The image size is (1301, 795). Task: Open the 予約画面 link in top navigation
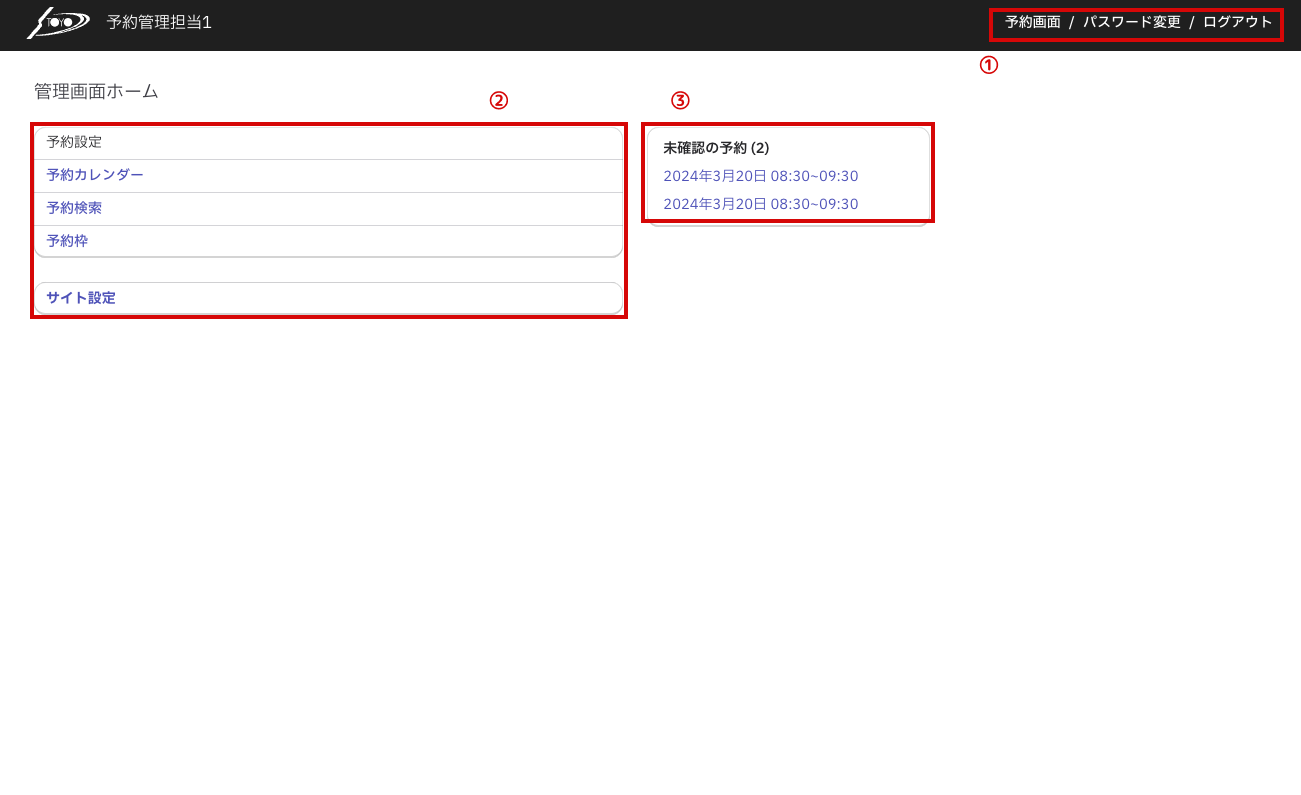(1032, 22)
